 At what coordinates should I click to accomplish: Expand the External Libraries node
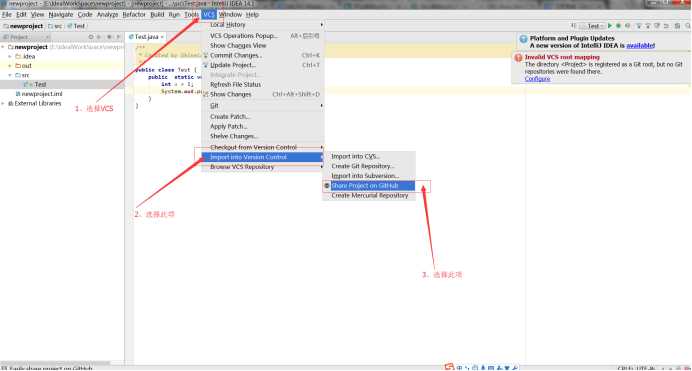tap(3, 104)
